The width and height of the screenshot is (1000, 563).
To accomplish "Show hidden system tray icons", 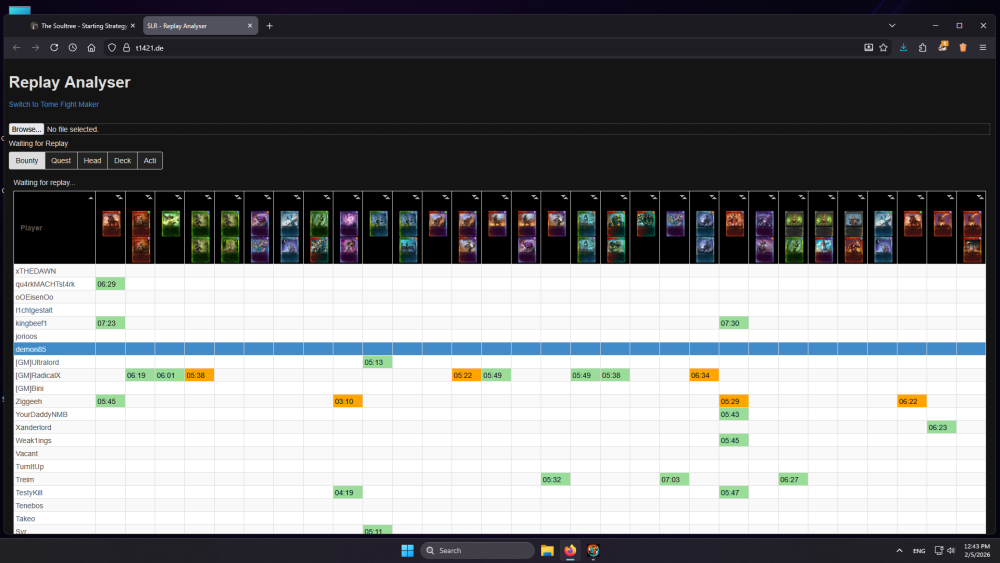I will pyautogui.click(x=897, y=550).
